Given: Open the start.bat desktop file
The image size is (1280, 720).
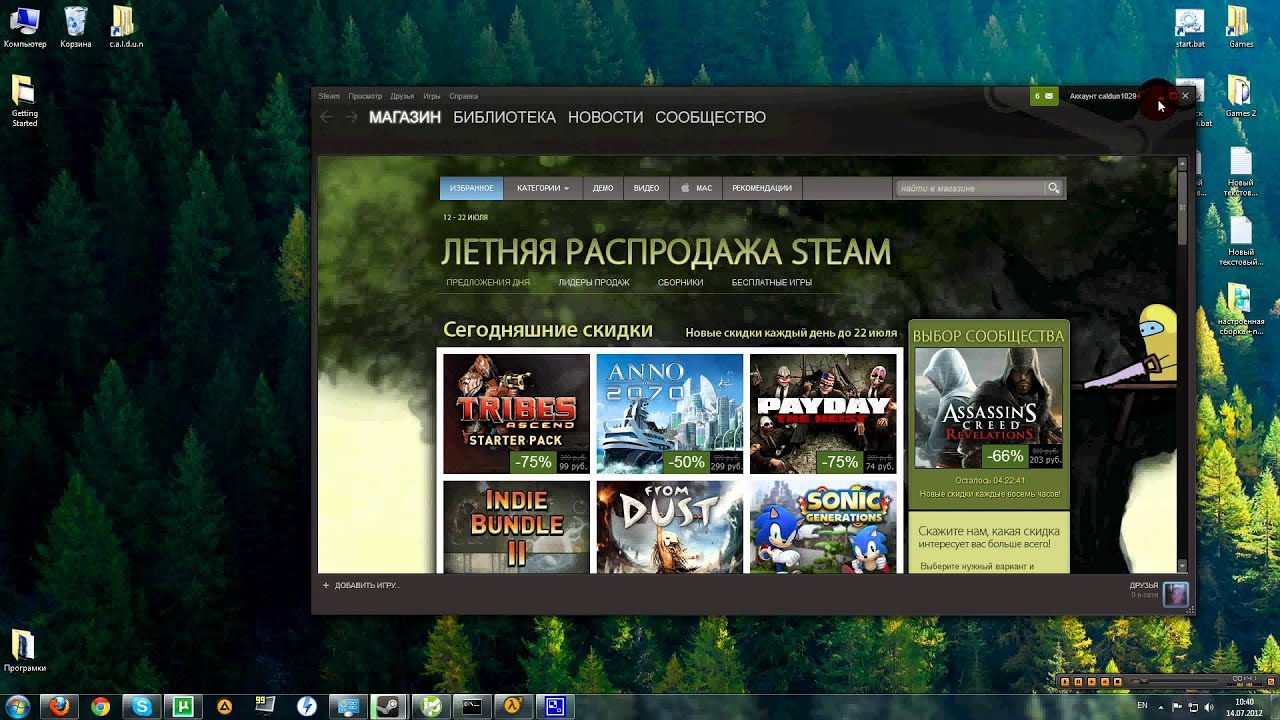Looking at the screenshot, I should tap(1190, 27).
